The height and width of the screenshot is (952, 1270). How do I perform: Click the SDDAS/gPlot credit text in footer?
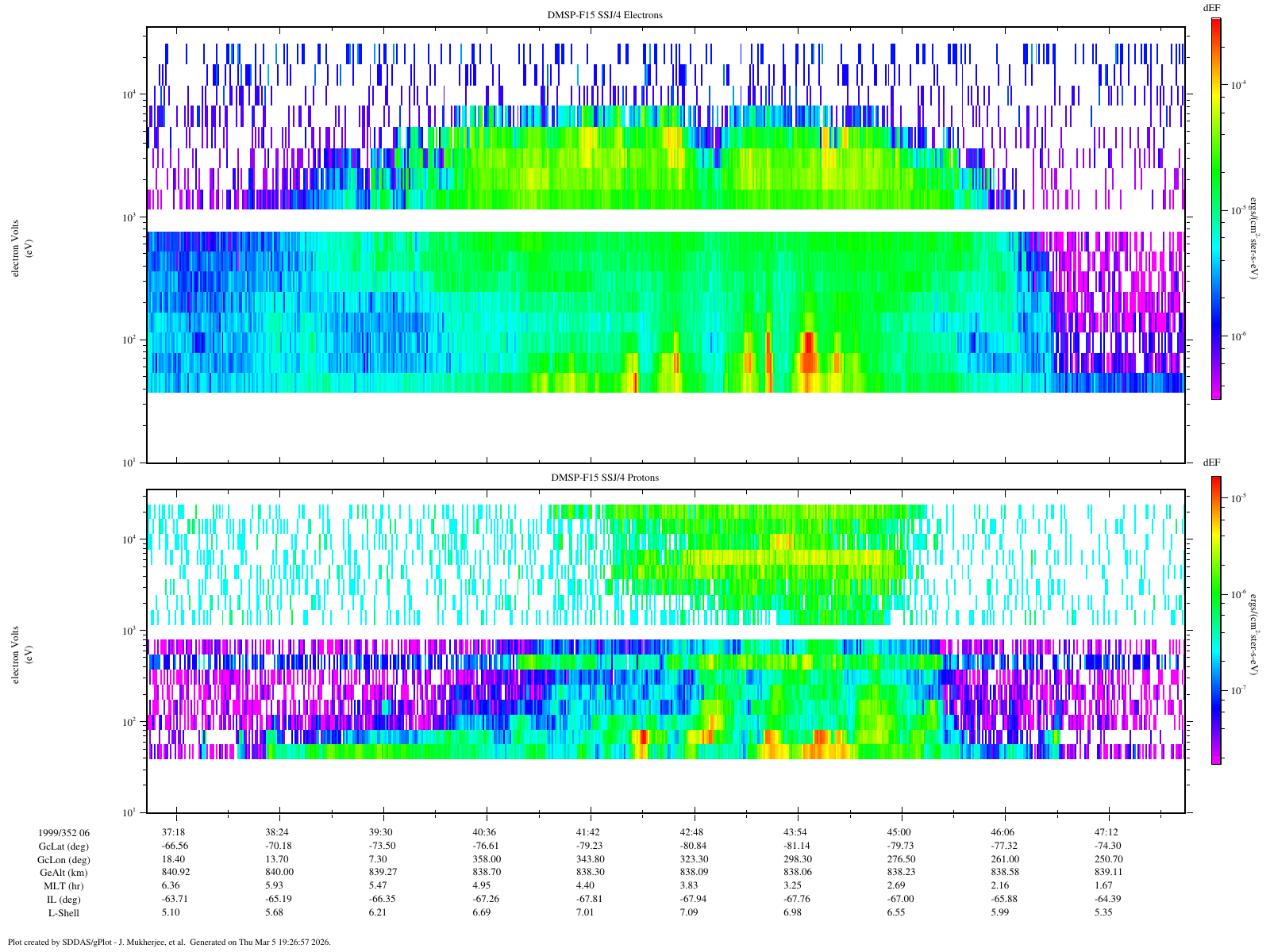coord(168,942)
